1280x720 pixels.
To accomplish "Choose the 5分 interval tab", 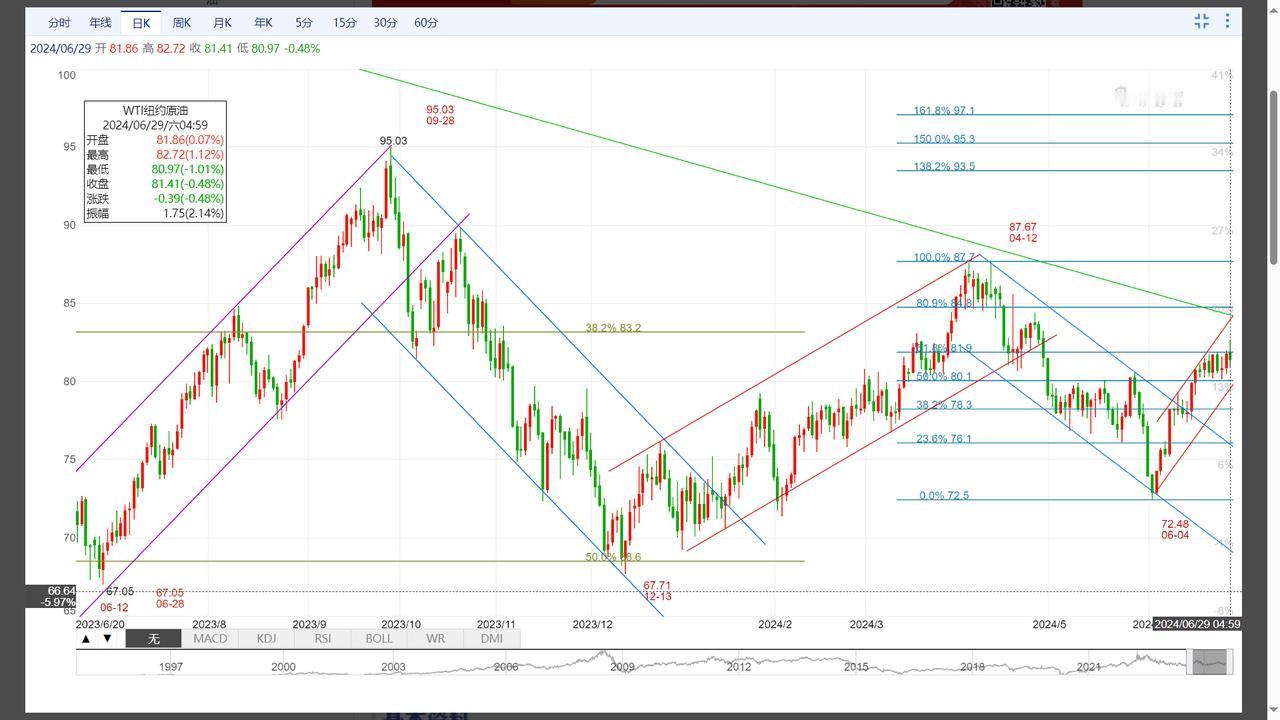I will [x=304, y=22].
